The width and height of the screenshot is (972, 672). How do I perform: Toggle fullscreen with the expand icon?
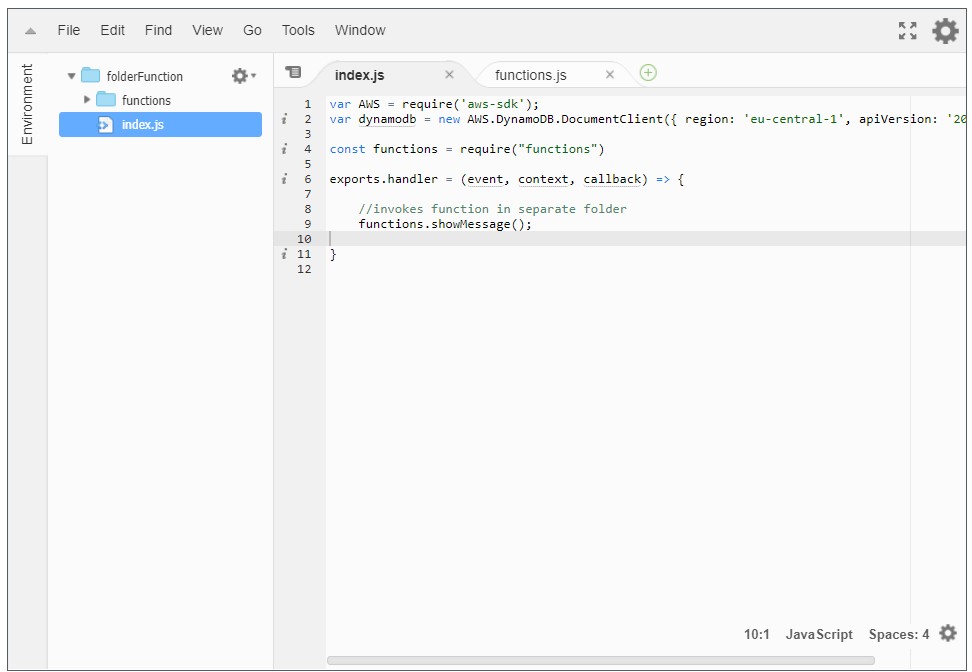pyautogui.click(x=907, y=30)
